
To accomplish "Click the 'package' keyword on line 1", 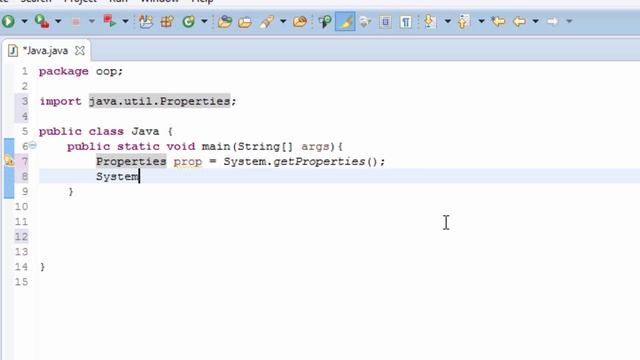I will 64,71.
